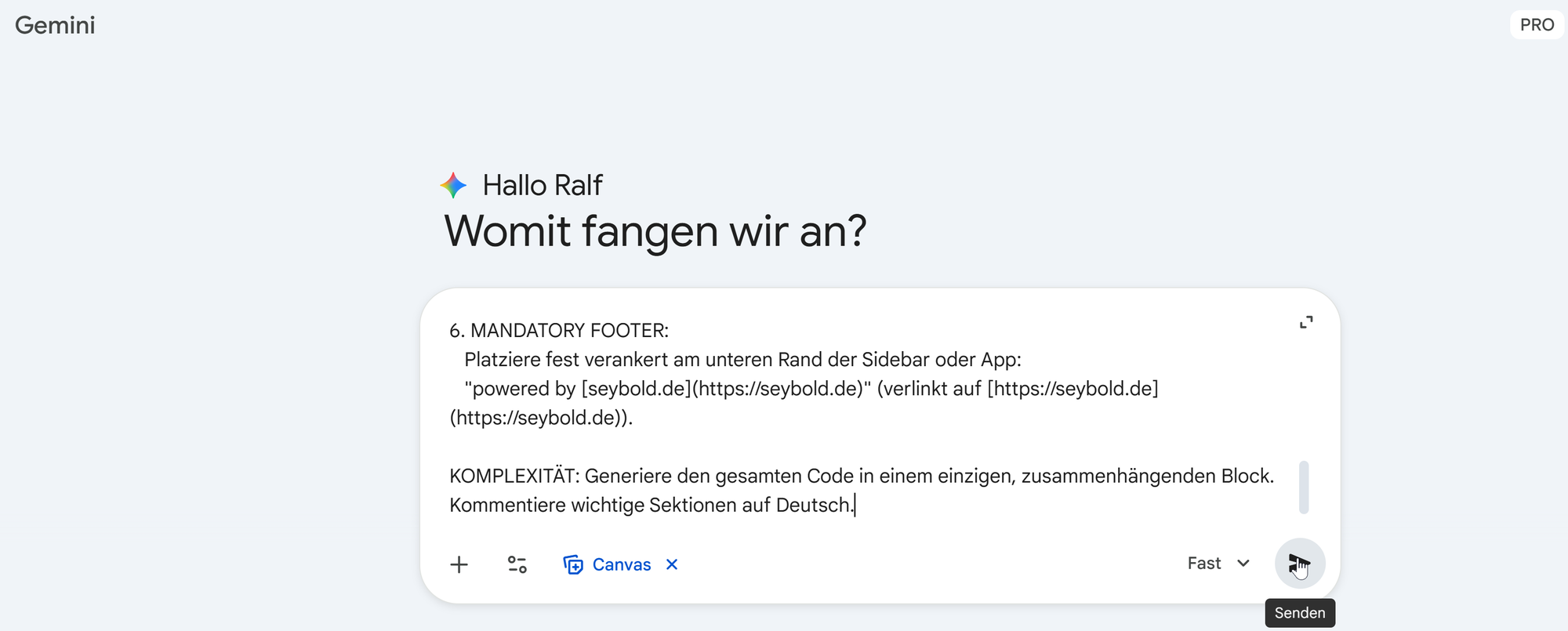Click the chevron next to Fast
This screenshot has width=1568, height=631.
tap(1243, 564)
